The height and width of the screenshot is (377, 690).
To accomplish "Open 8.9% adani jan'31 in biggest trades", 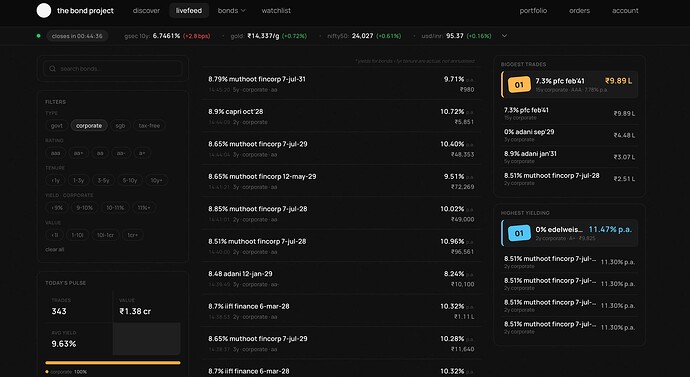I will (x=569, y=157).
